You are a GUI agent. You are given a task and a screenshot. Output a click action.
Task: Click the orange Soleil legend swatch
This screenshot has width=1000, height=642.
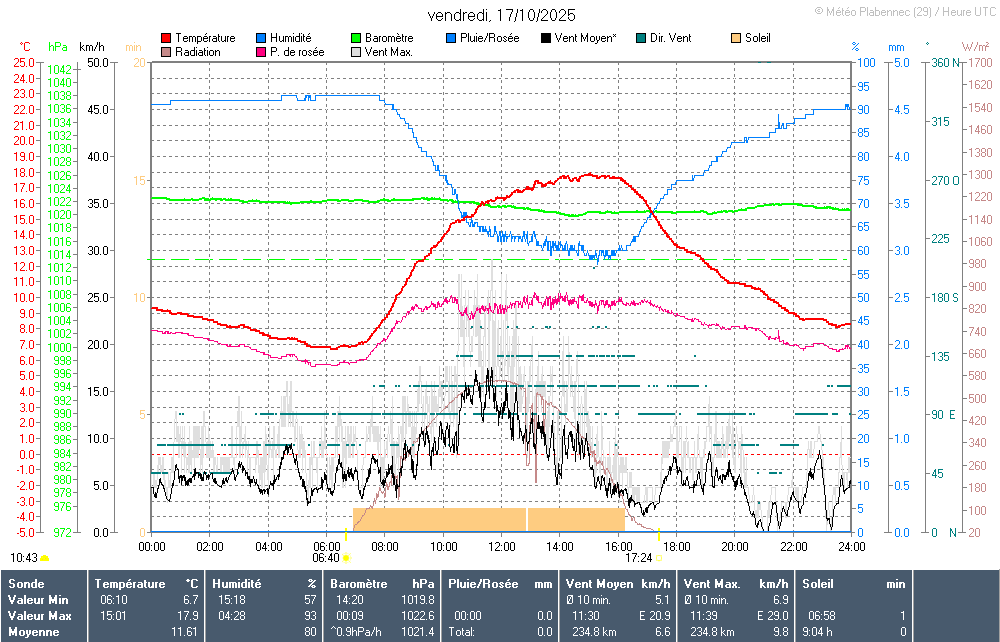[x=736, y=38]
